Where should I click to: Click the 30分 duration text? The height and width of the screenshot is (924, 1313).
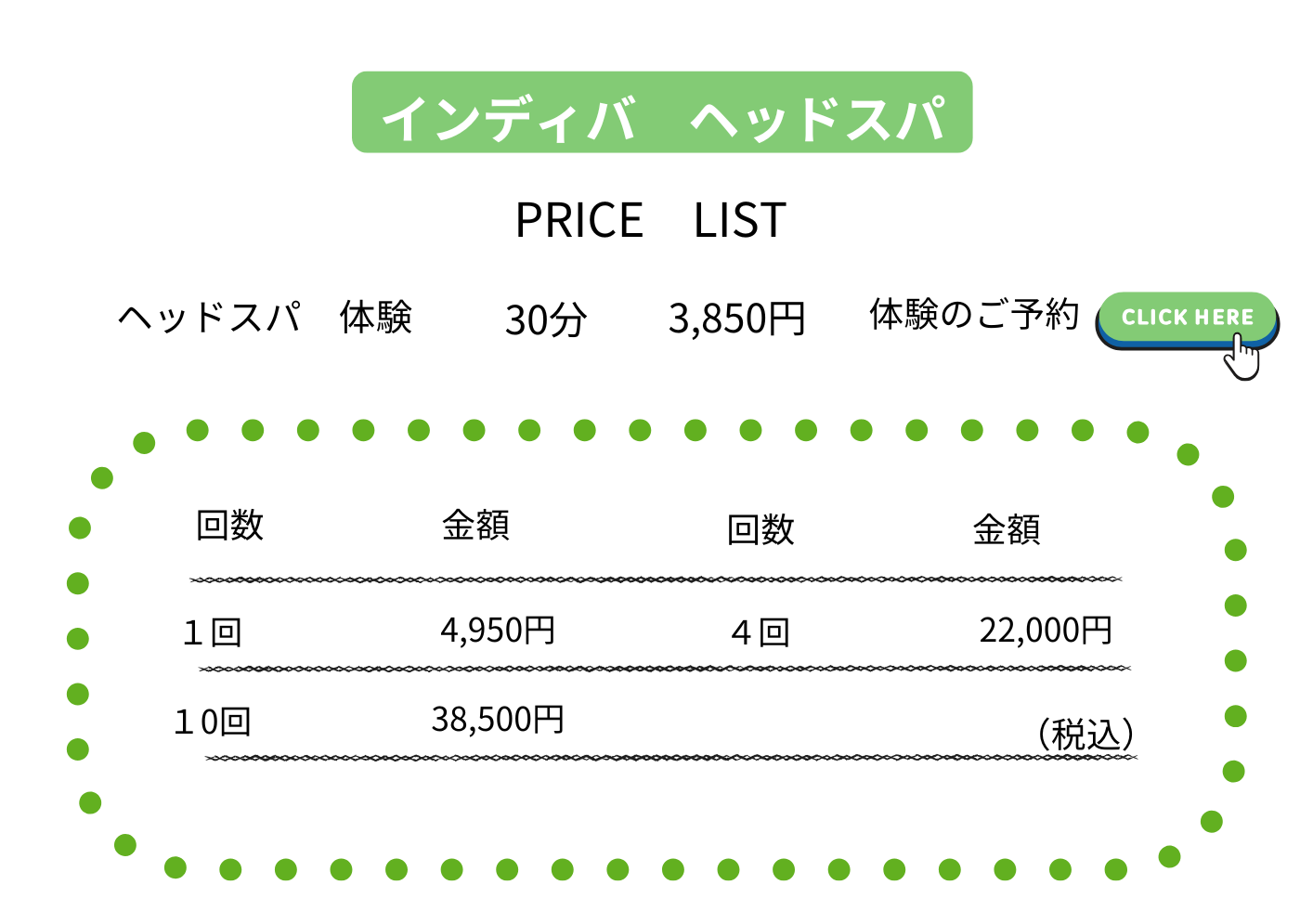click(x=546, y=320)
